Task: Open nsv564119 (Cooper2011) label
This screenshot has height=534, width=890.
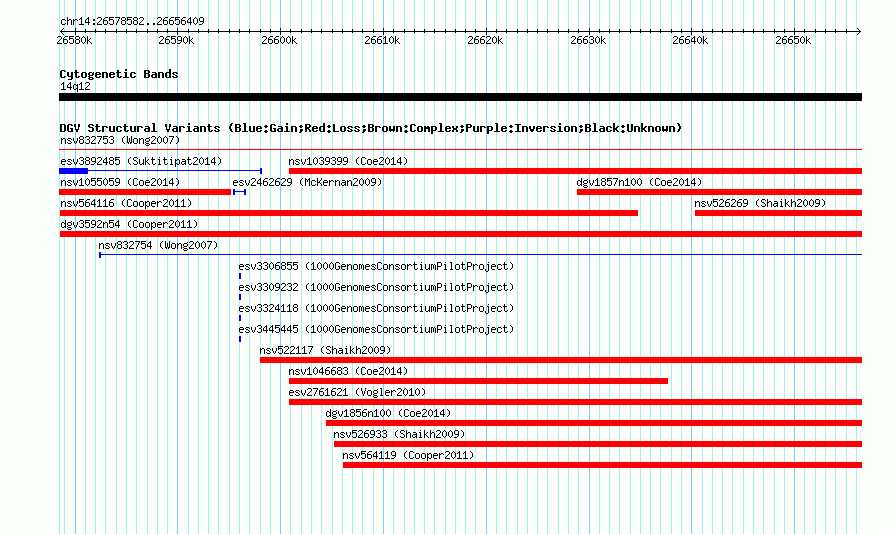Action: pyautogui.click(x=408, y=455)
